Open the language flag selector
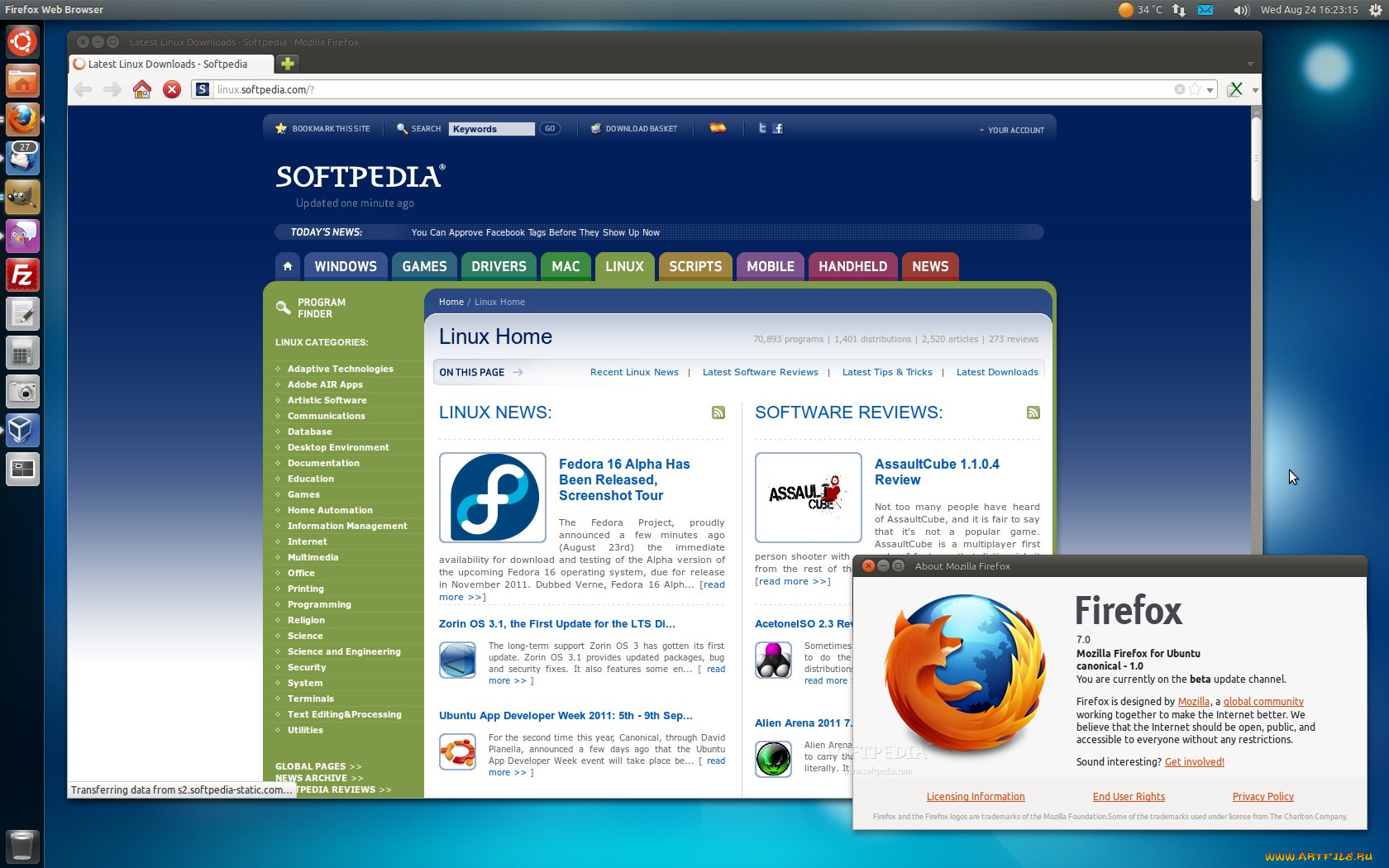The width and height of the screenshot is (1389, 868). pos(718,128)
